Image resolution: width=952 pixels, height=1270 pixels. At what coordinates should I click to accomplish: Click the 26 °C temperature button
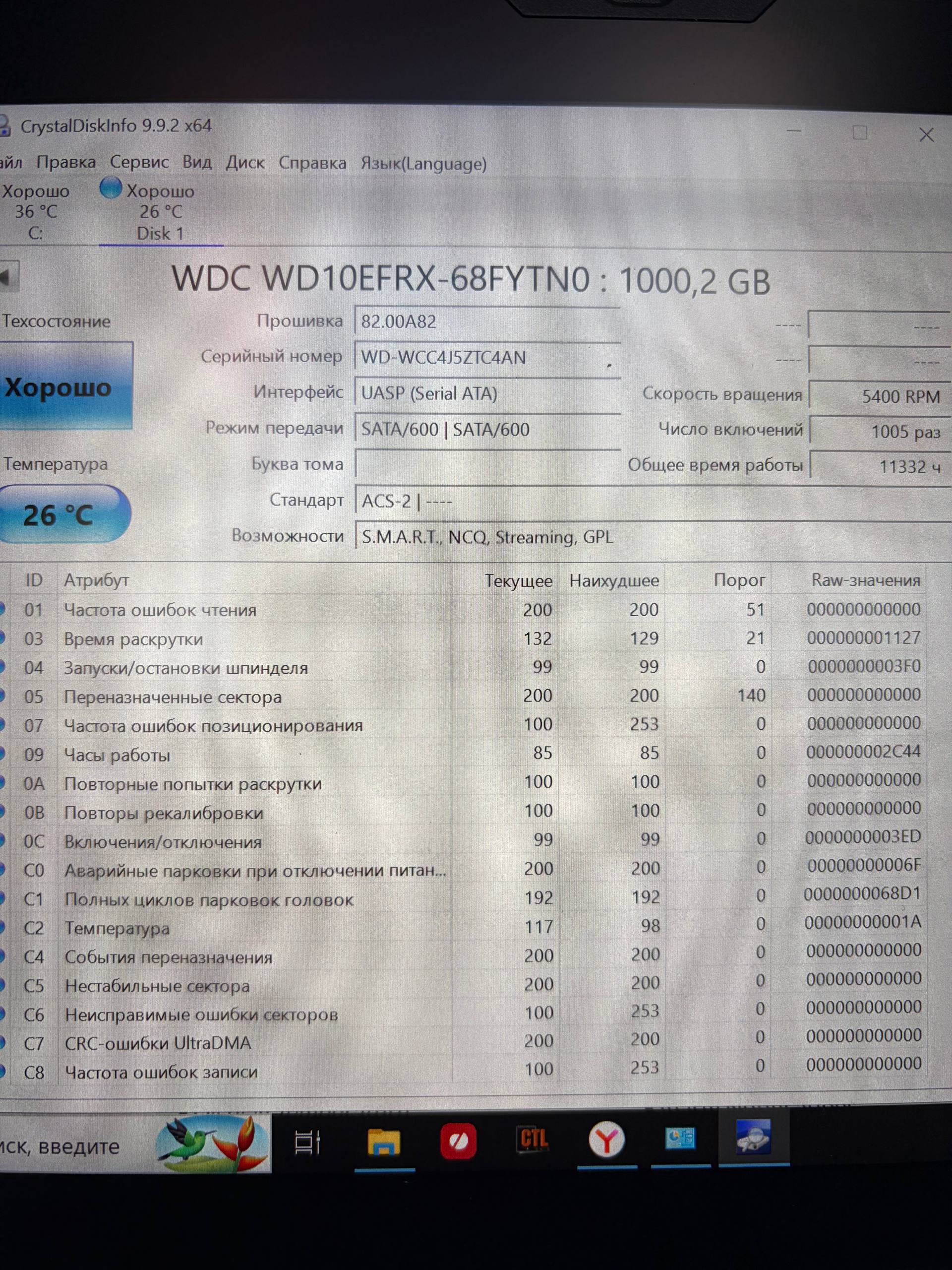[64, 514]
